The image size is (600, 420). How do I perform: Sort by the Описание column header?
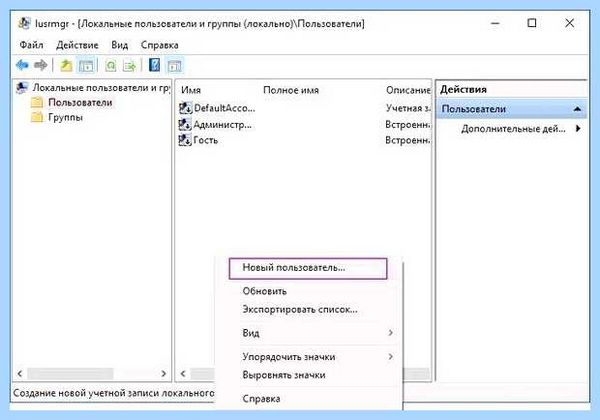point(408,90)
